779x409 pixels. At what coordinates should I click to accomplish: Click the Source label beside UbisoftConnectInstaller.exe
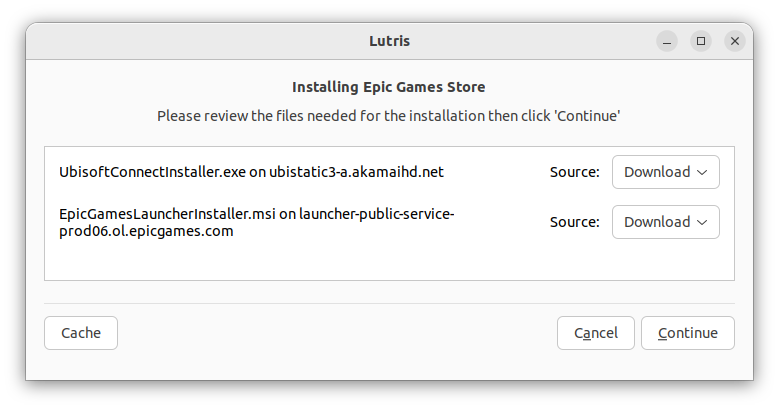tap(575, 172)
